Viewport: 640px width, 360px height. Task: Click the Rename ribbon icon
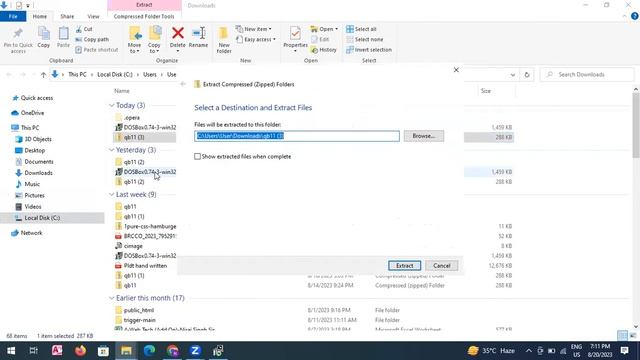pyautogui.click(x=198, y=33)
